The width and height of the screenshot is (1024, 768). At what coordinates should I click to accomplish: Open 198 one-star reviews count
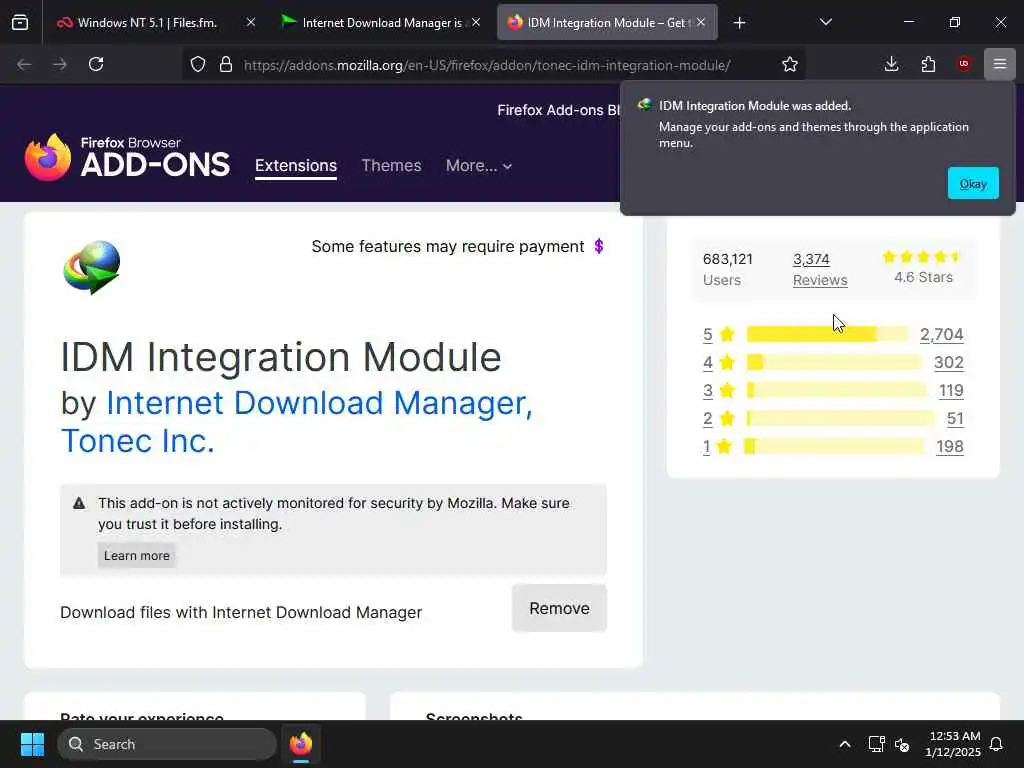[x=950, y=447]
